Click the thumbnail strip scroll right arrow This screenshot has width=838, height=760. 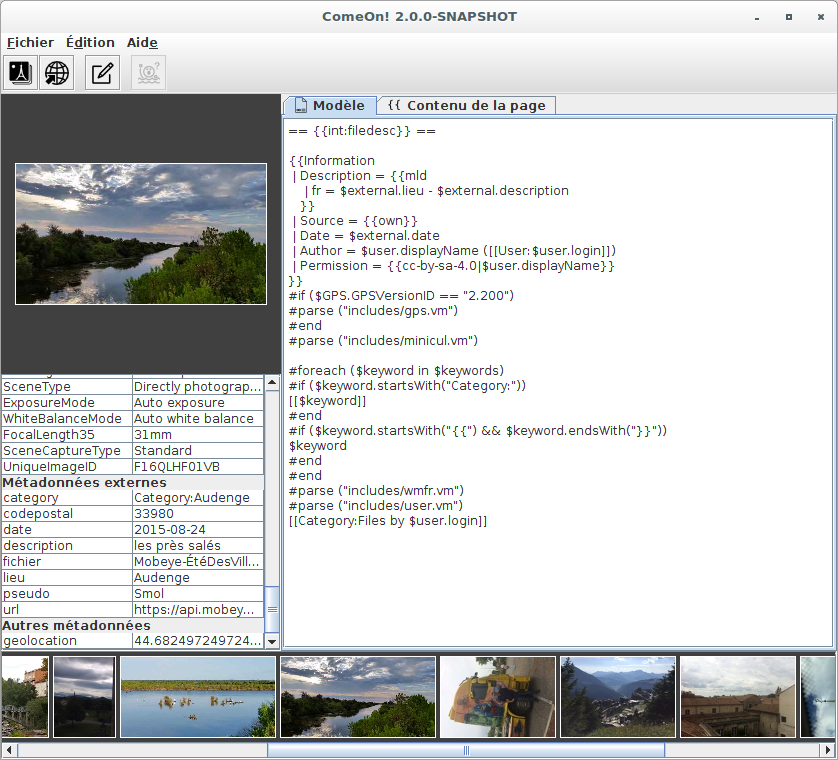tap(827, 750)
